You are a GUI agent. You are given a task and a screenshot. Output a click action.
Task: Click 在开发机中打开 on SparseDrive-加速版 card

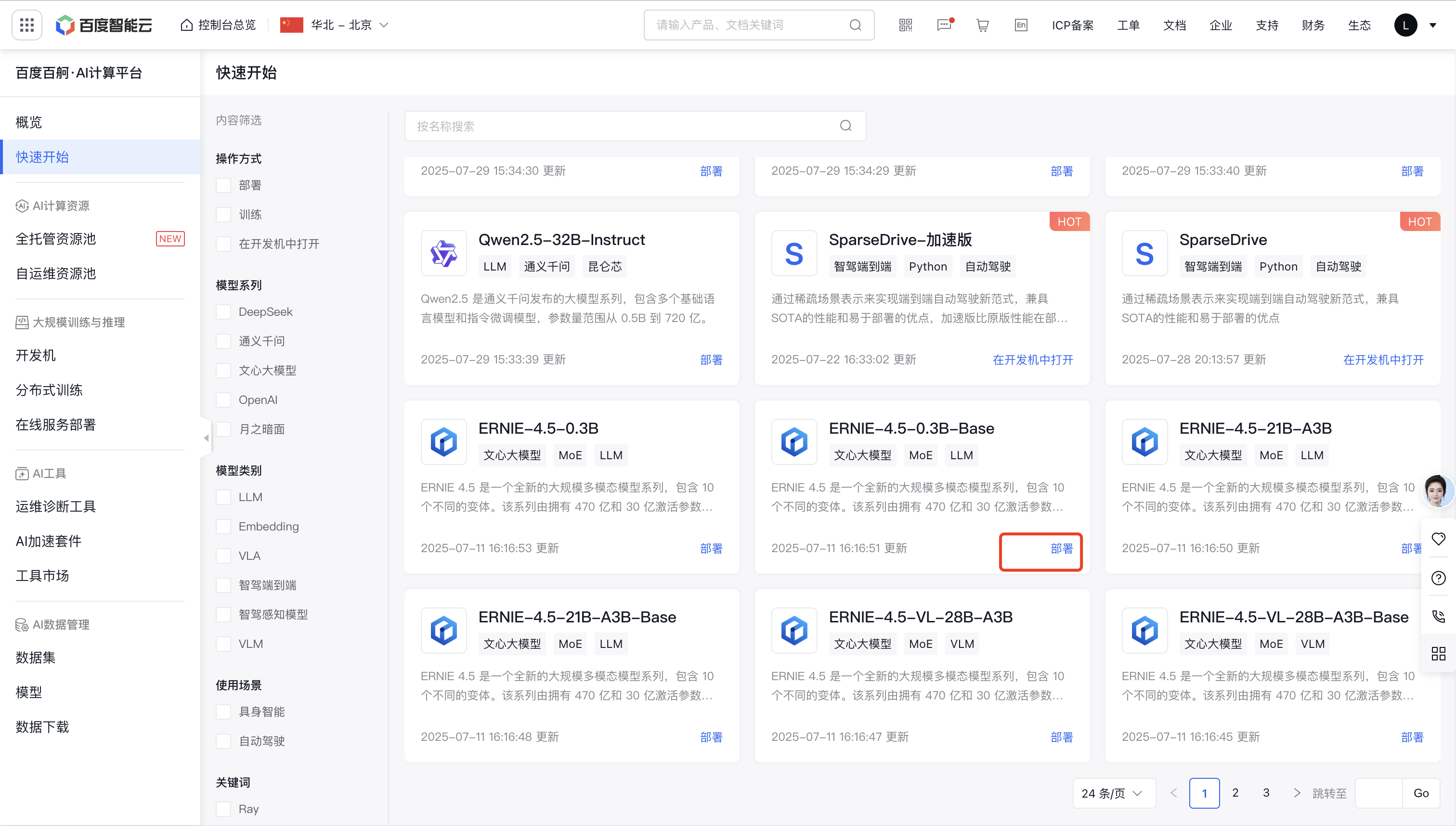point(1033,360)
